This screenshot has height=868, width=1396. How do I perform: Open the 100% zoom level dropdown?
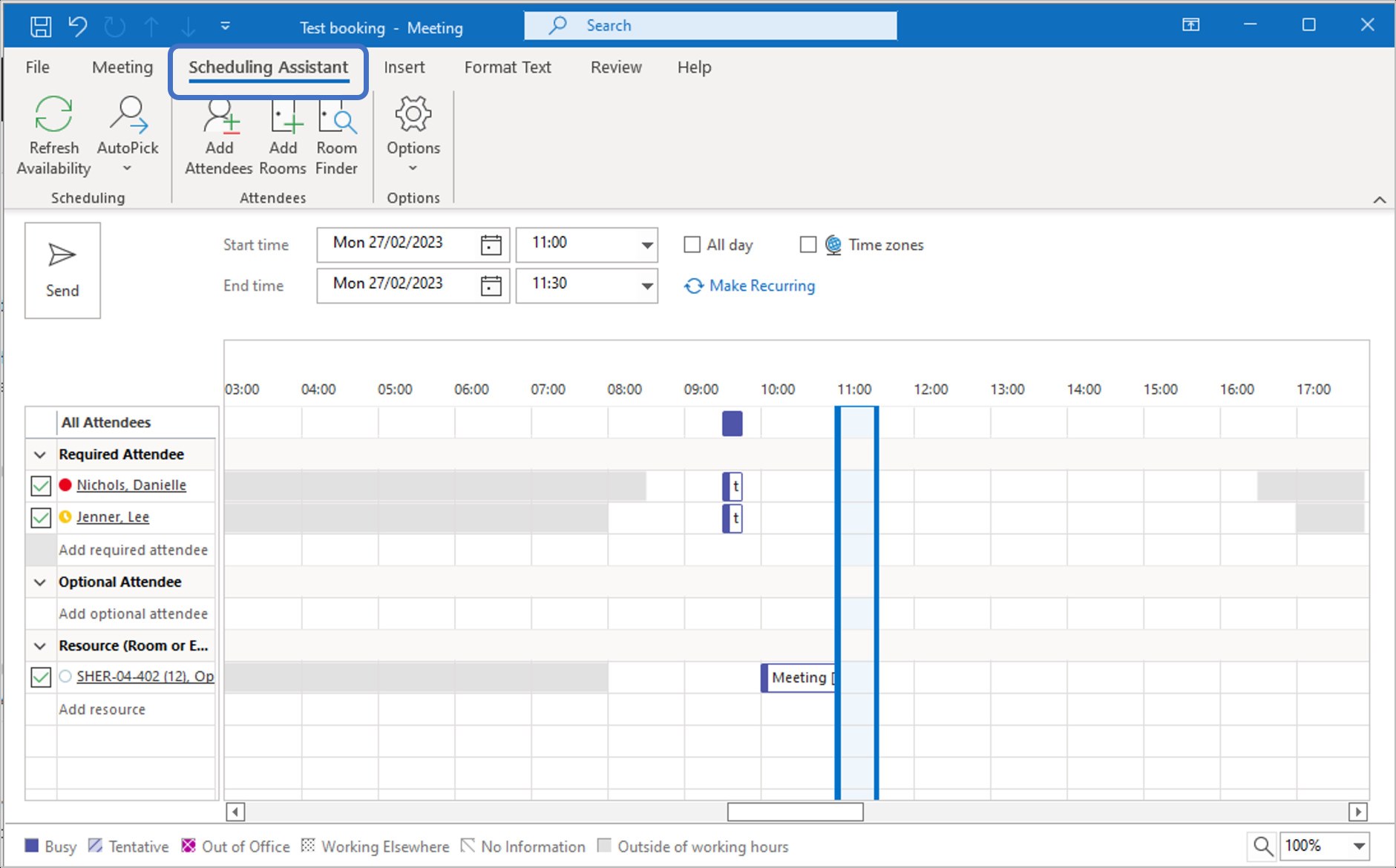1358,846
